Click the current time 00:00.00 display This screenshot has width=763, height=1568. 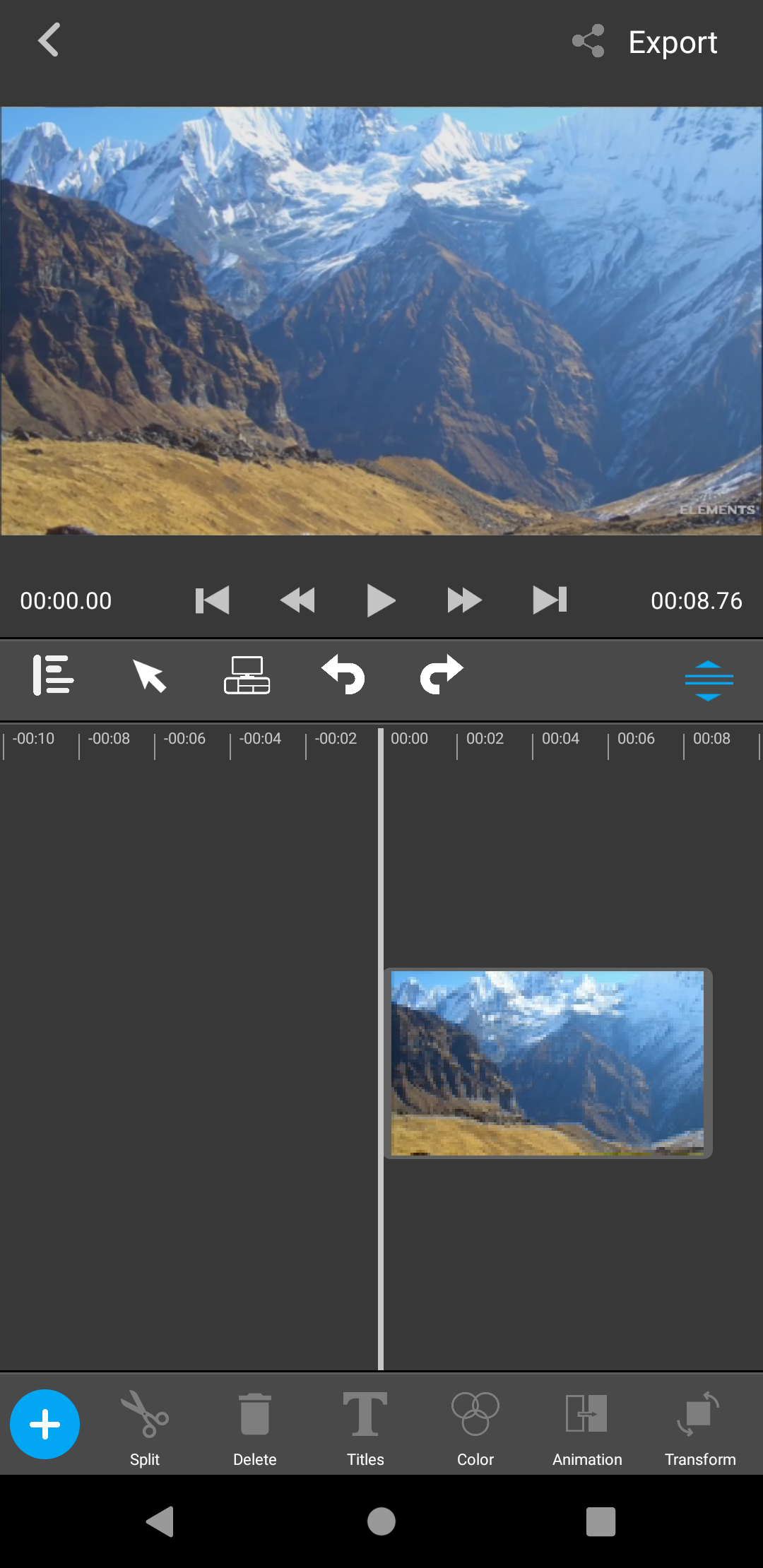(x=66, y=601)
